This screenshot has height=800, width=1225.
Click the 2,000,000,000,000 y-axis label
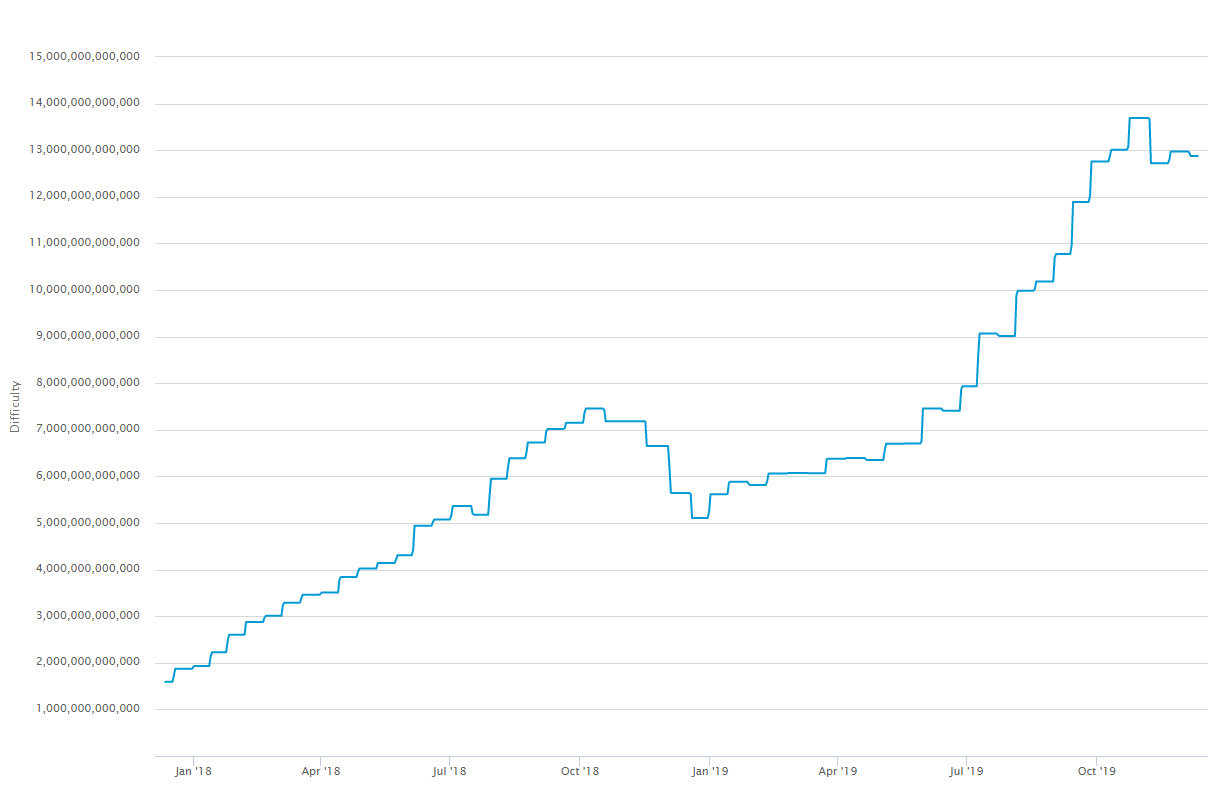(x=88, y=663)
